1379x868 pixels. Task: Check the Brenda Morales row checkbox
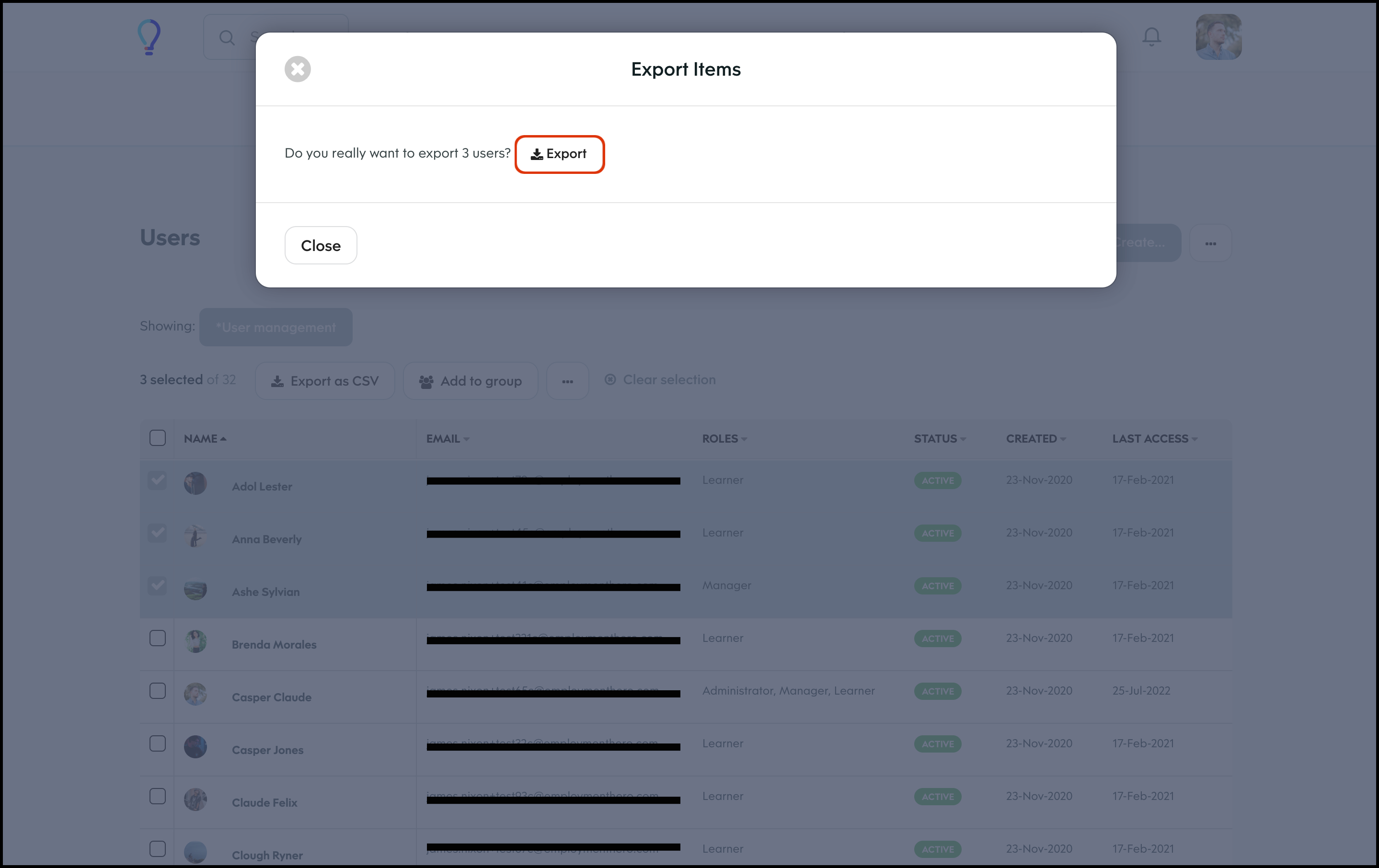158,638
